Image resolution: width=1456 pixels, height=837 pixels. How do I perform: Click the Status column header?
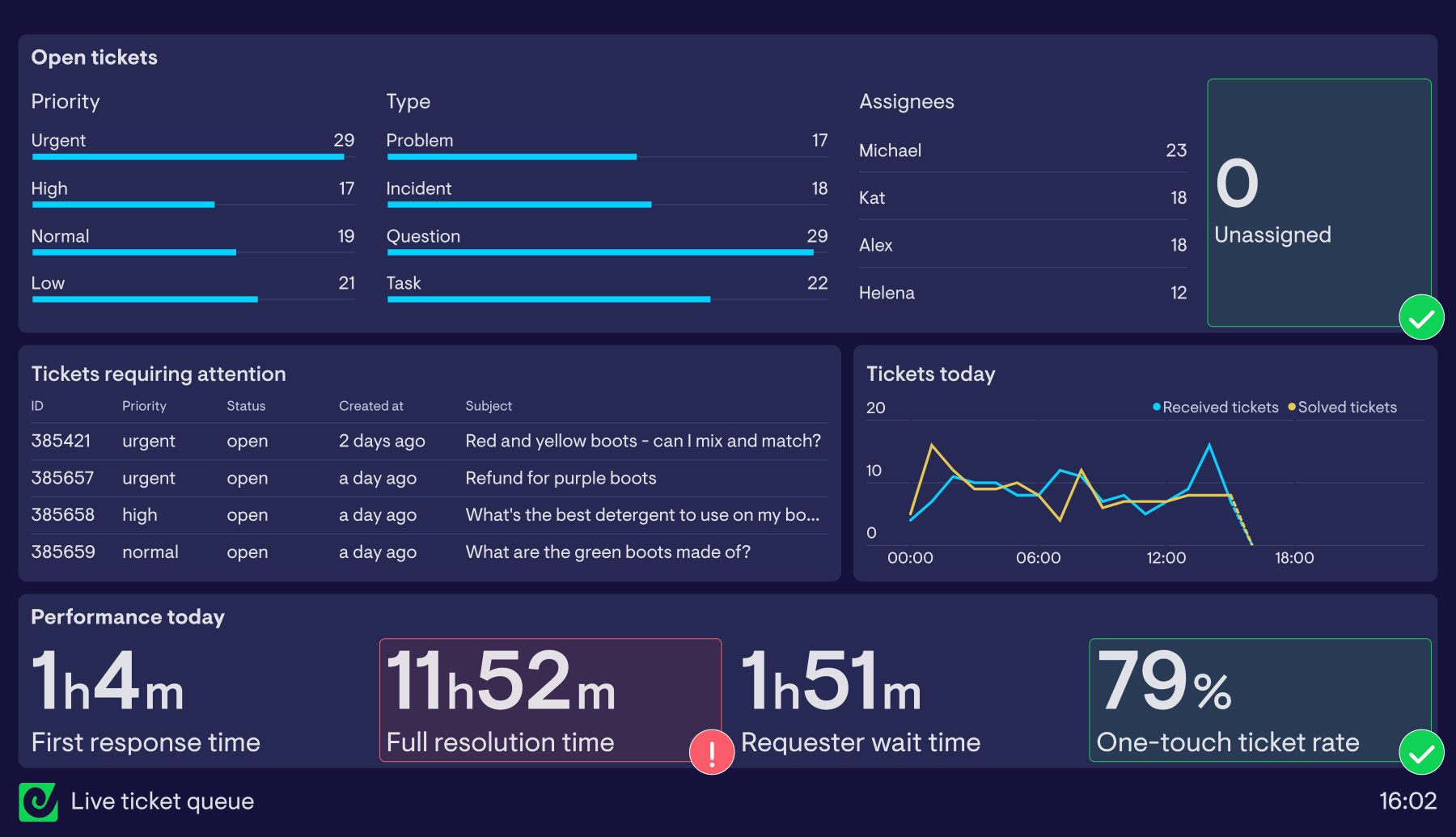coord(246,406)
